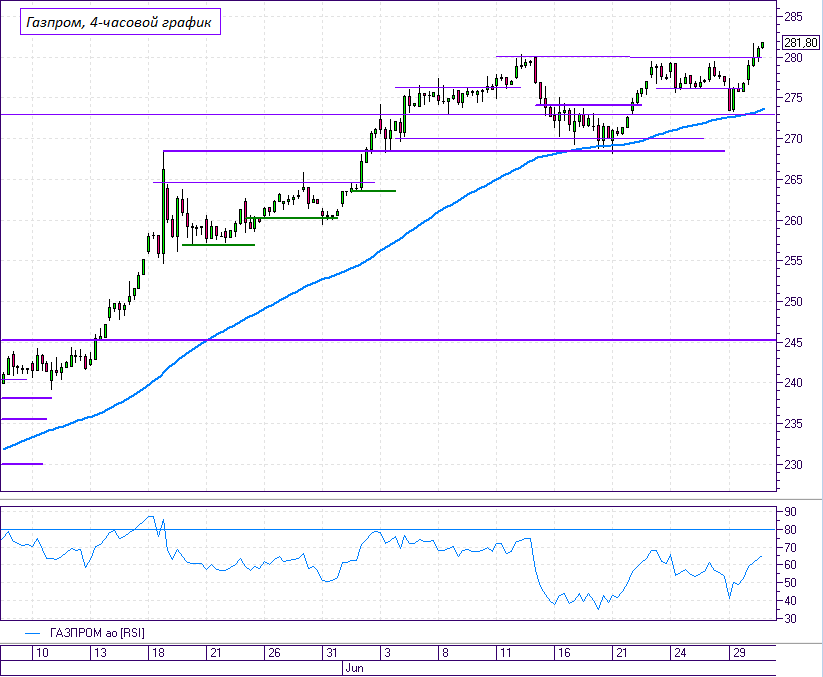Click price axis value 275
The width and height of the screenshot is (823, 677).
click(793, 98)
